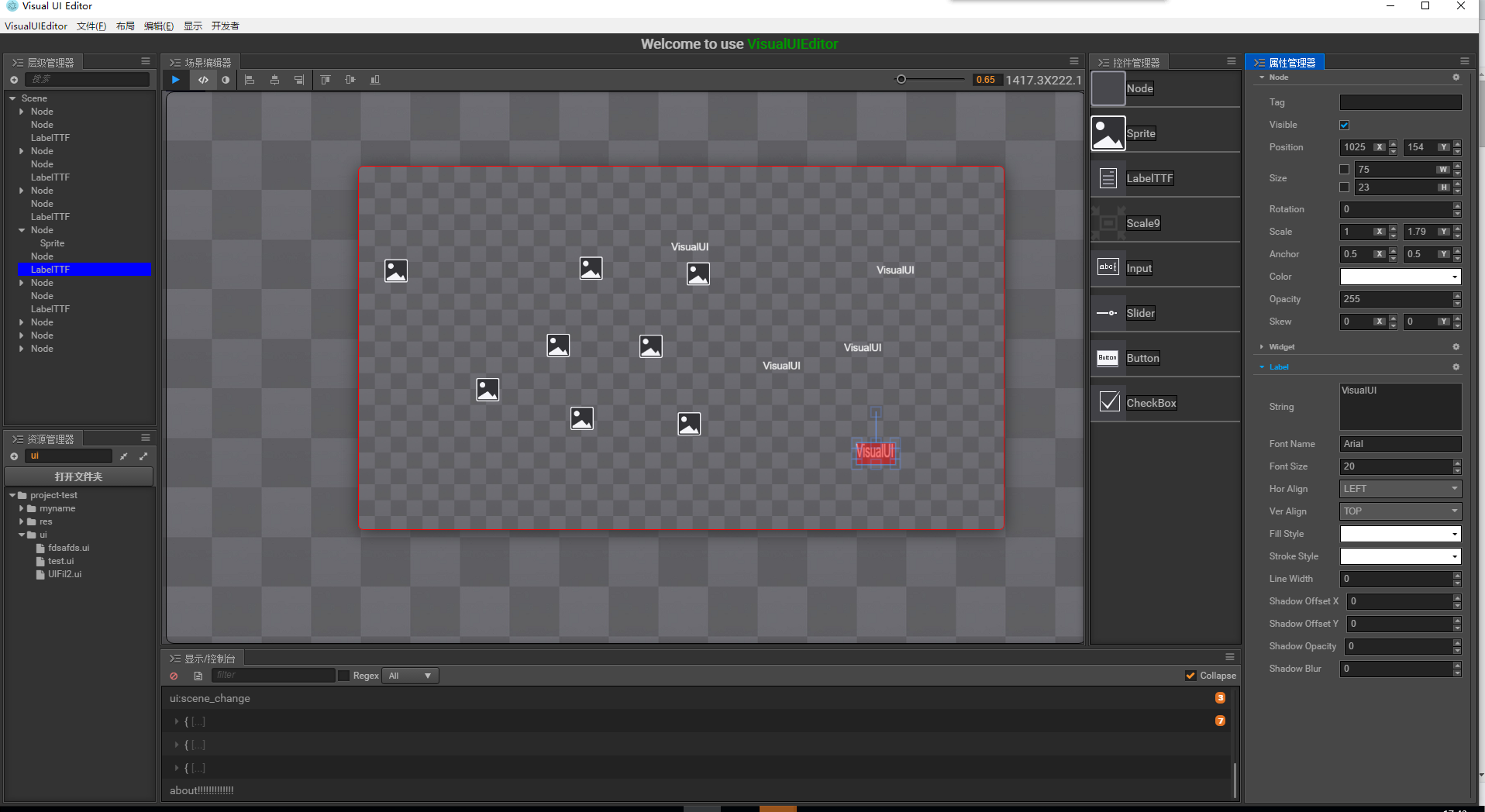Select the Sprite control icon
This screenshot has height=812, width=1485.
click(x=1108, y=133)
